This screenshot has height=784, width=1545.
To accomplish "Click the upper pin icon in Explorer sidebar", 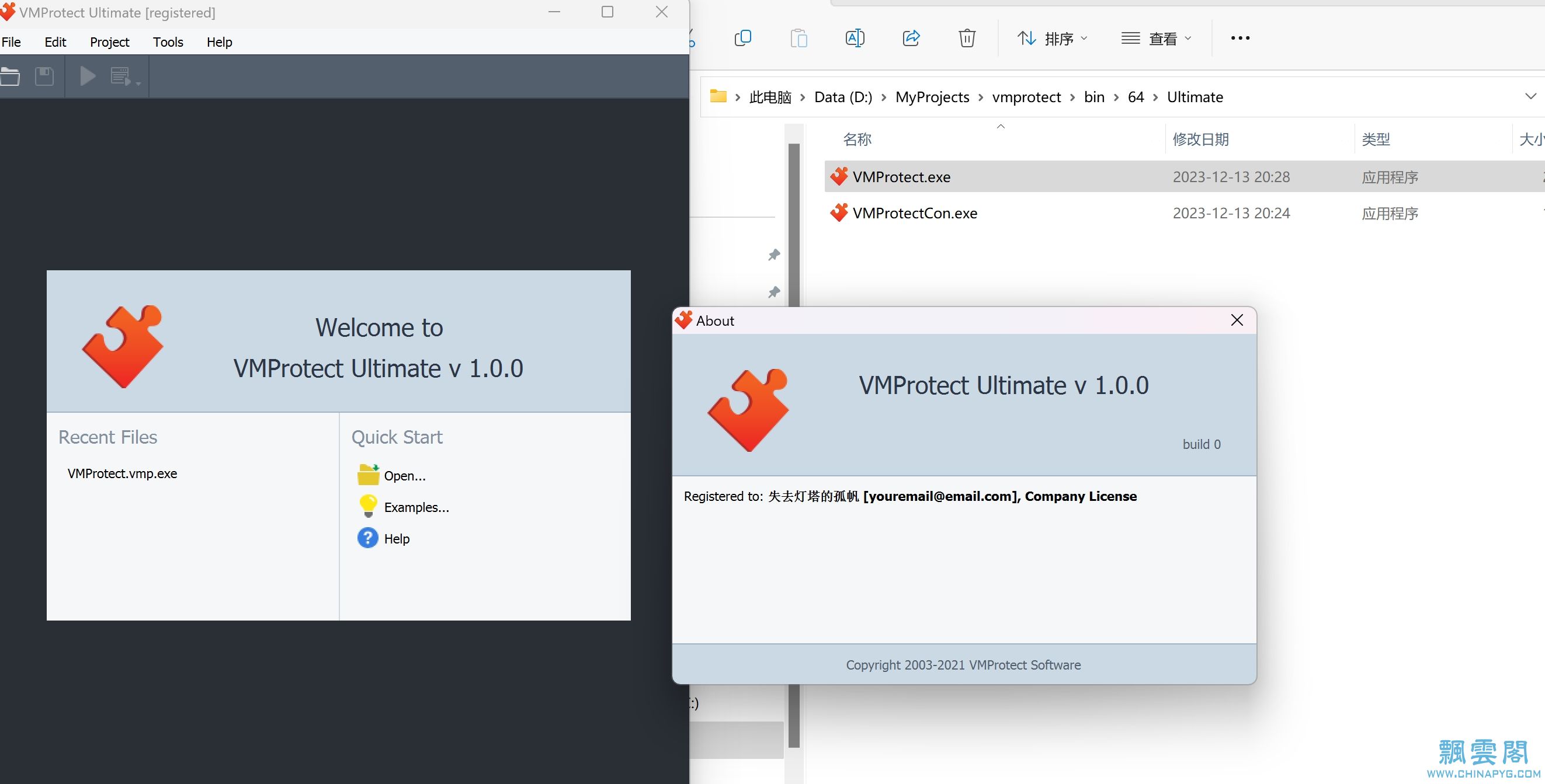I will (775, 255).
